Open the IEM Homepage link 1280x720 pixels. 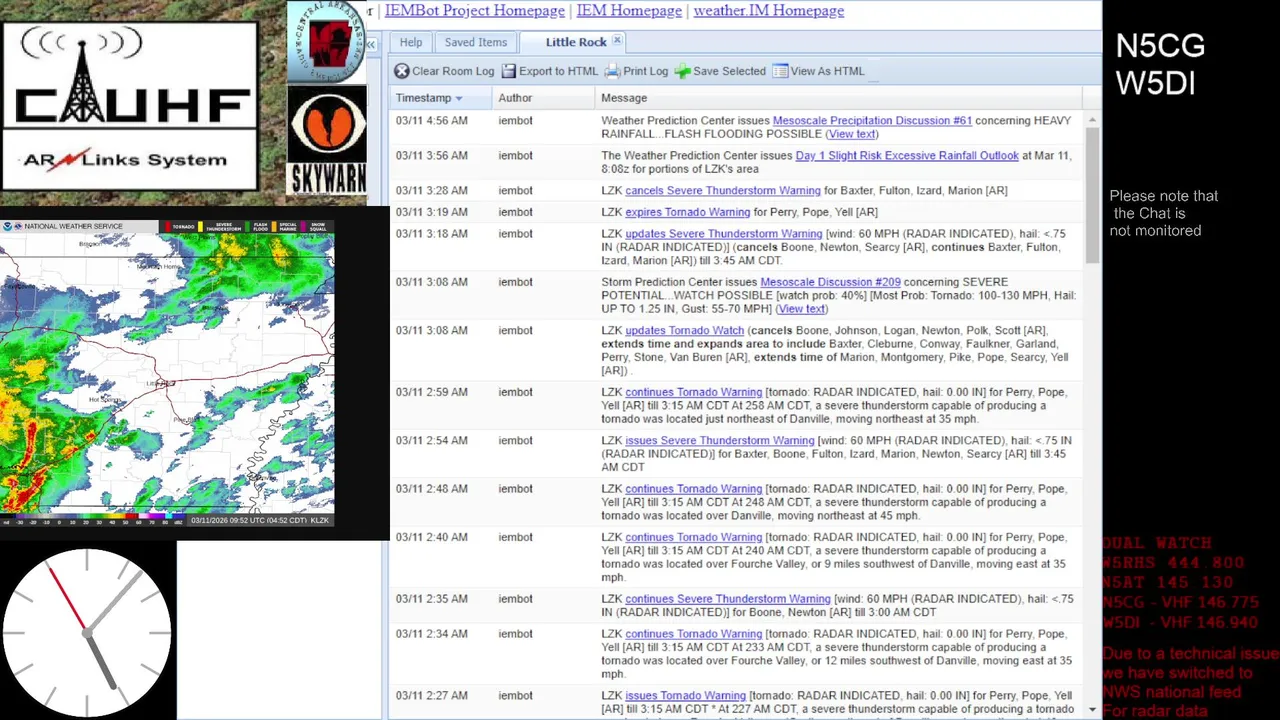pyautogui.click(x=629, y=10)
